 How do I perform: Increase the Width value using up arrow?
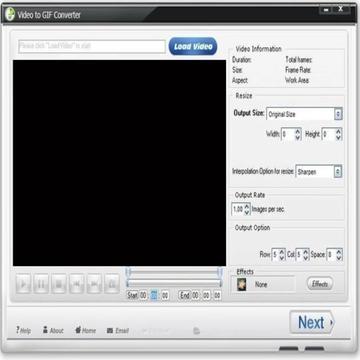click(x=298, y=131)
